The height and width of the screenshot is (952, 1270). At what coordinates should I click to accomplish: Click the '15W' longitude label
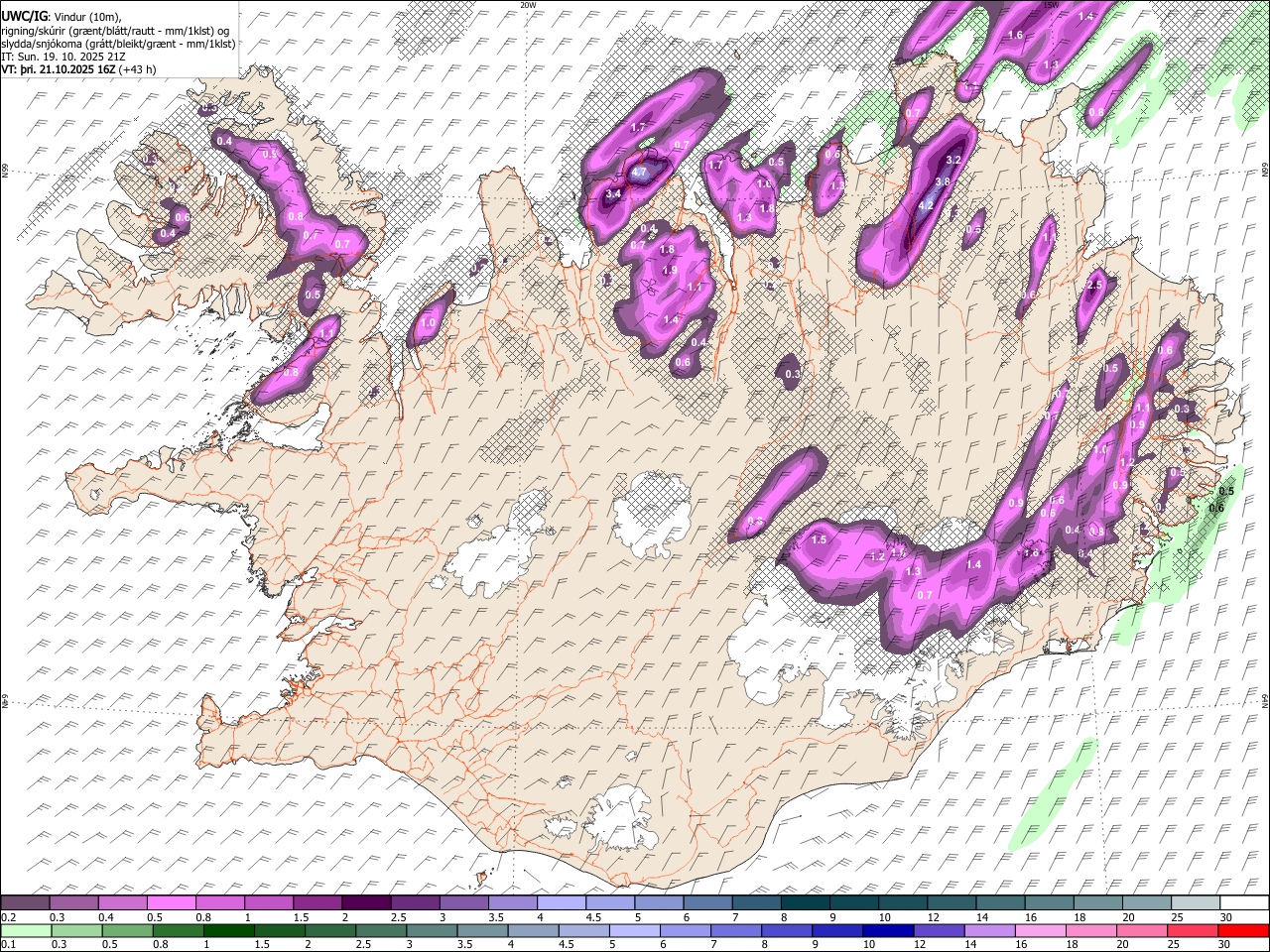(1052, 5)
